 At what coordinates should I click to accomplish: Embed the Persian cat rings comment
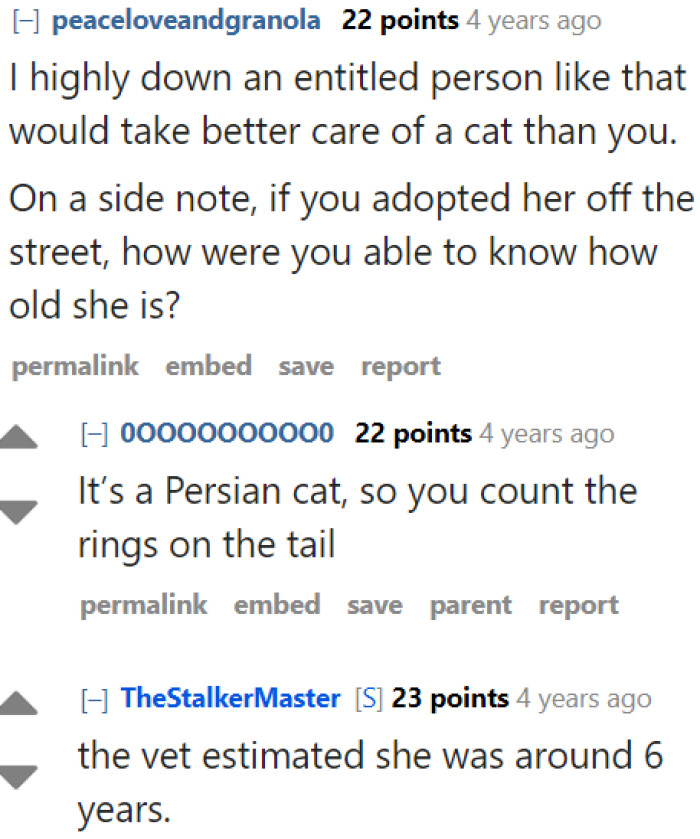click(277, 605)
